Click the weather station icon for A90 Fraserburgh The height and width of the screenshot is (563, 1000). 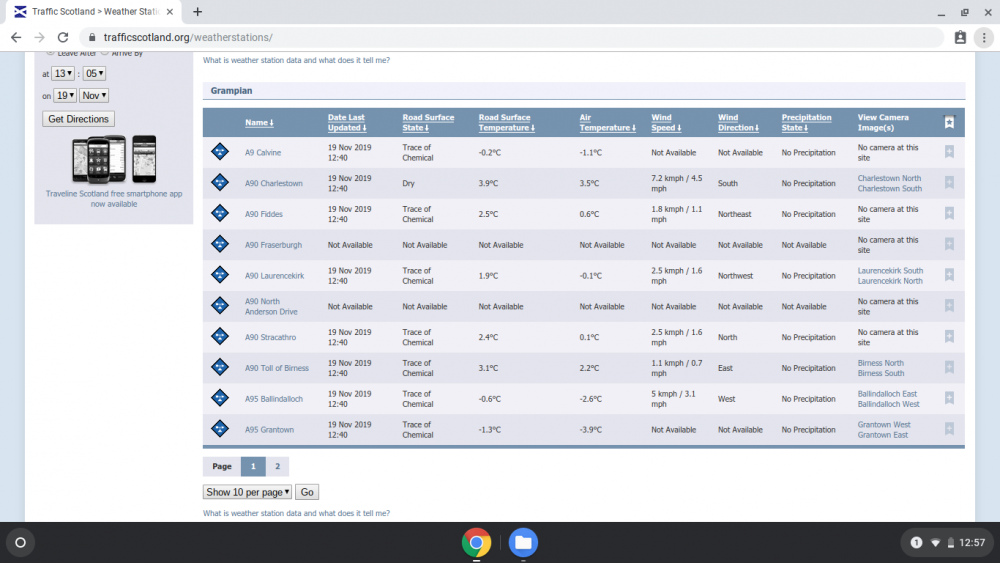[x=220, y=244]
